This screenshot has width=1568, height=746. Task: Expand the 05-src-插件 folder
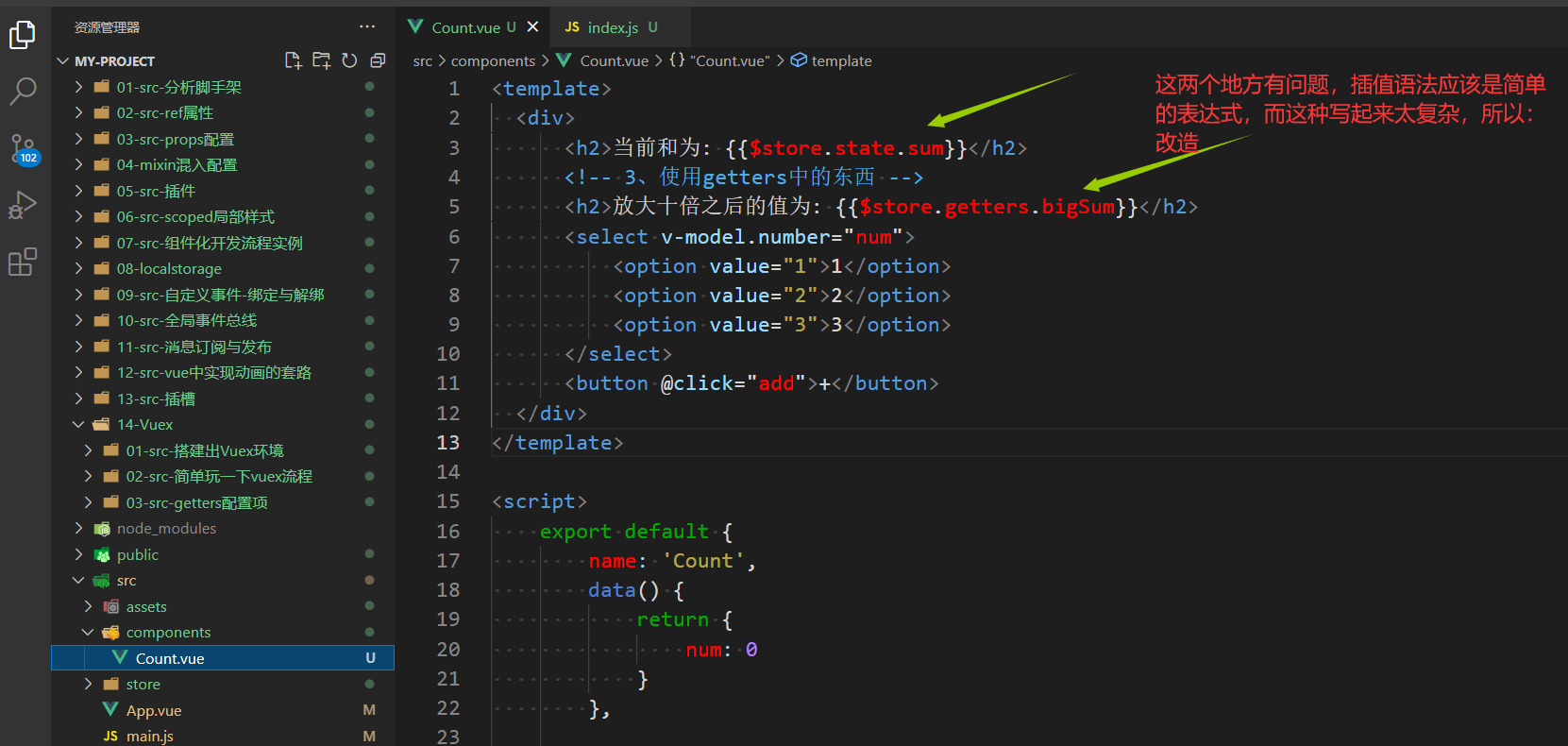[x=78, y=191]
